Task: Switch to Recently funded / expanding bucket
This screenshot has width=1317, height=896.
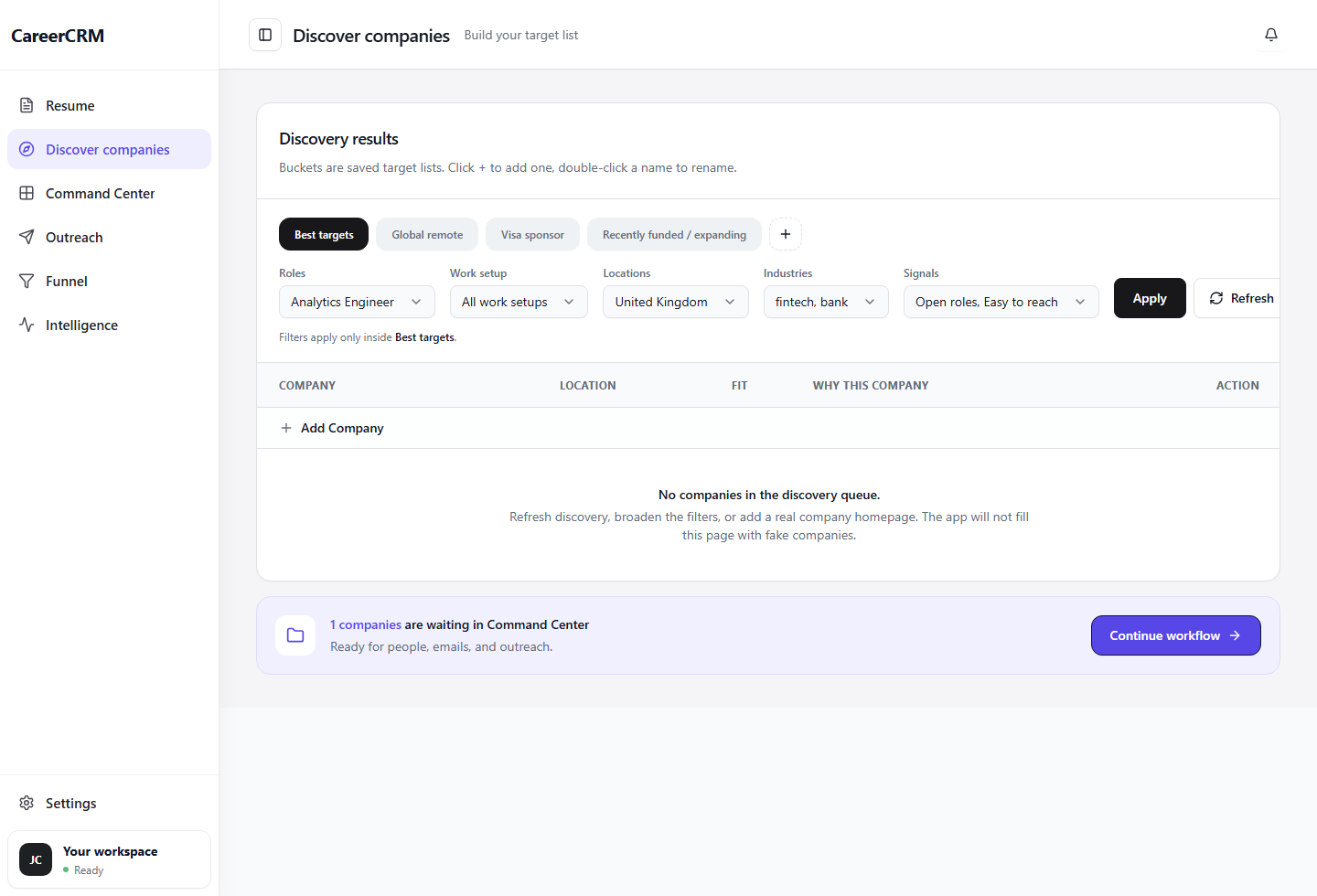Action: [x=674, y=234]
